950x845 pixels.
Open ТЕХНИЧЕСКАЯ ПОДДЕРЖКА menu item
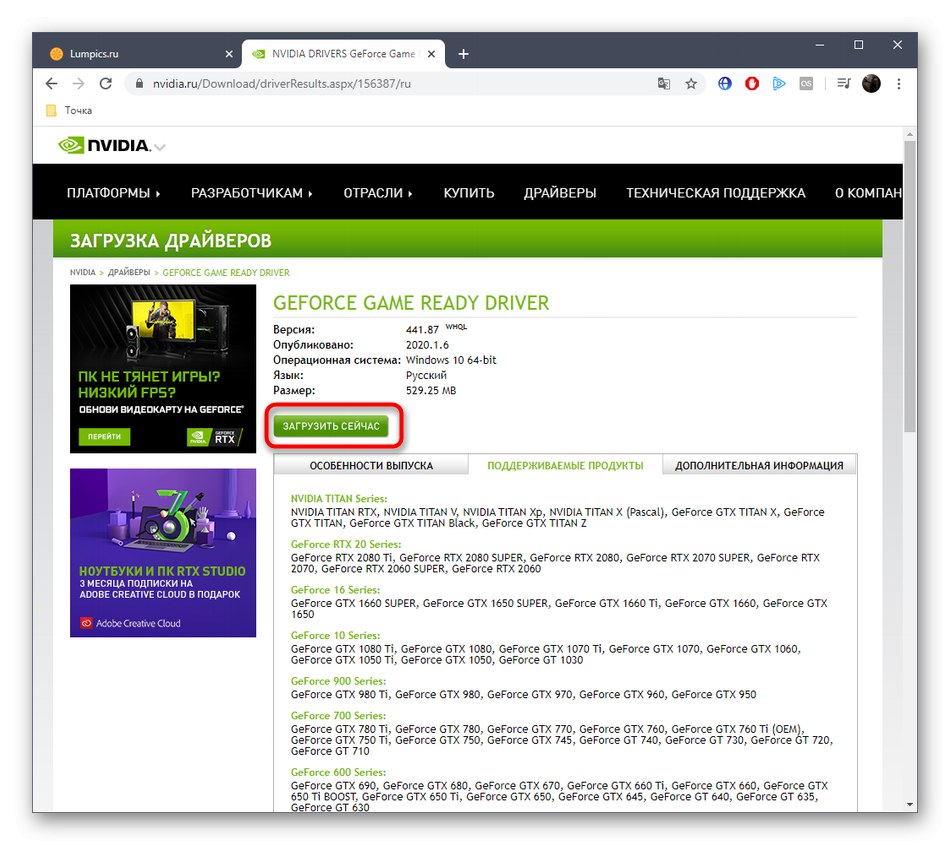716,193
